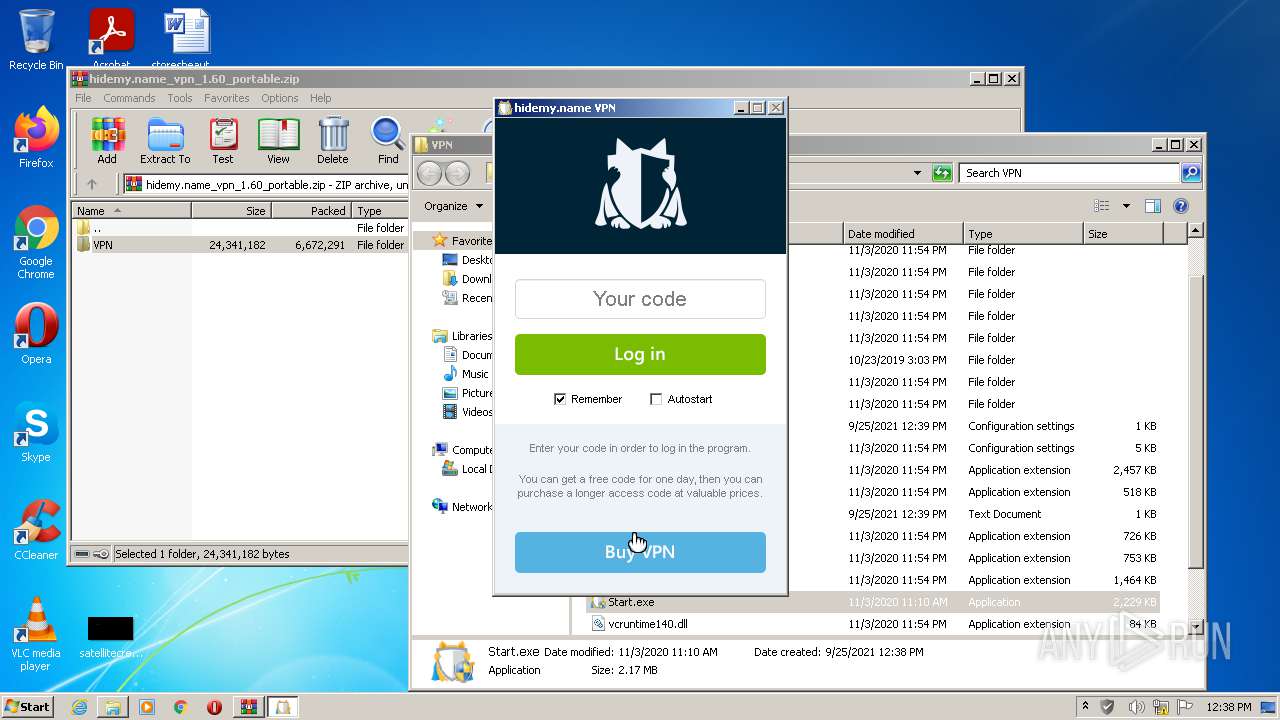
Task: Open Google Chrome desktop shortcut
Action: (36, 242)
